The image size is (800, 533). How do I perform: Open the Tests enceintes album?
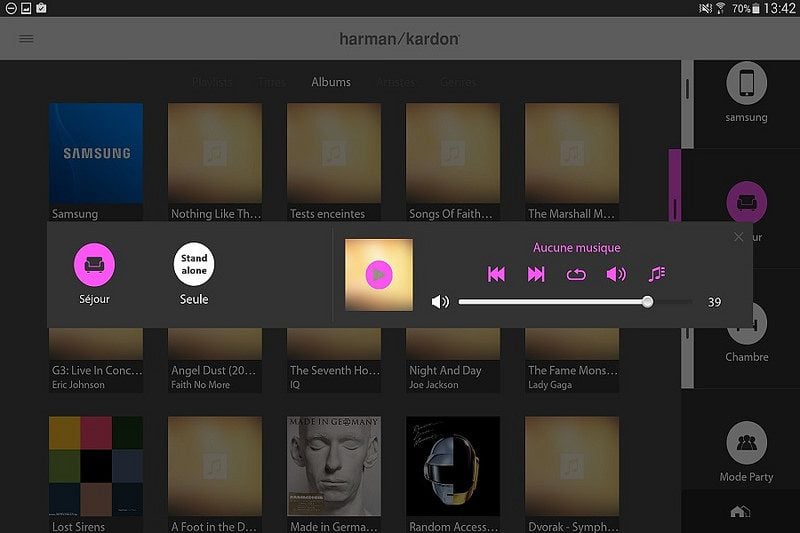334,161
